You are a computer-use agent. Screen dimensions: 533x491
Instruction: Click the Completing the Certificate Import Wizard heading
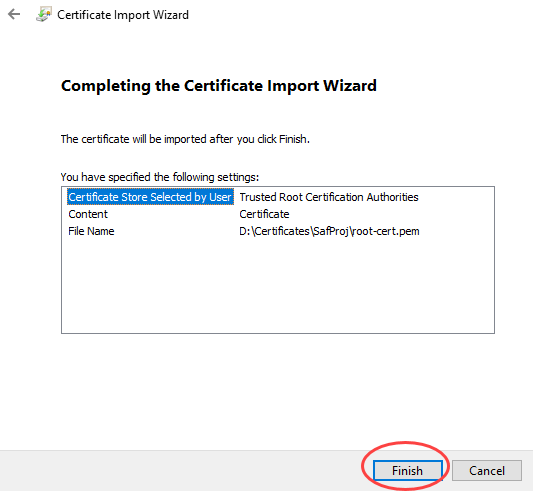pyautogui.click(x=219, y=86)
